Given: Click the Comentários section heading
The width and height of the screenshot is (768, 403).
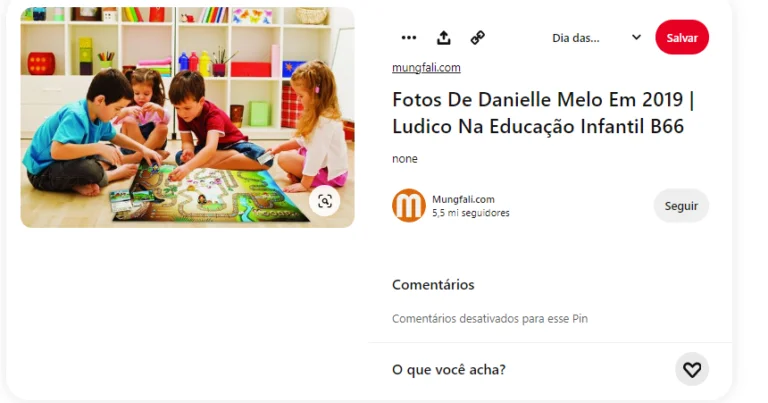Looking at the screenshot, I should [x=433, y=285].
